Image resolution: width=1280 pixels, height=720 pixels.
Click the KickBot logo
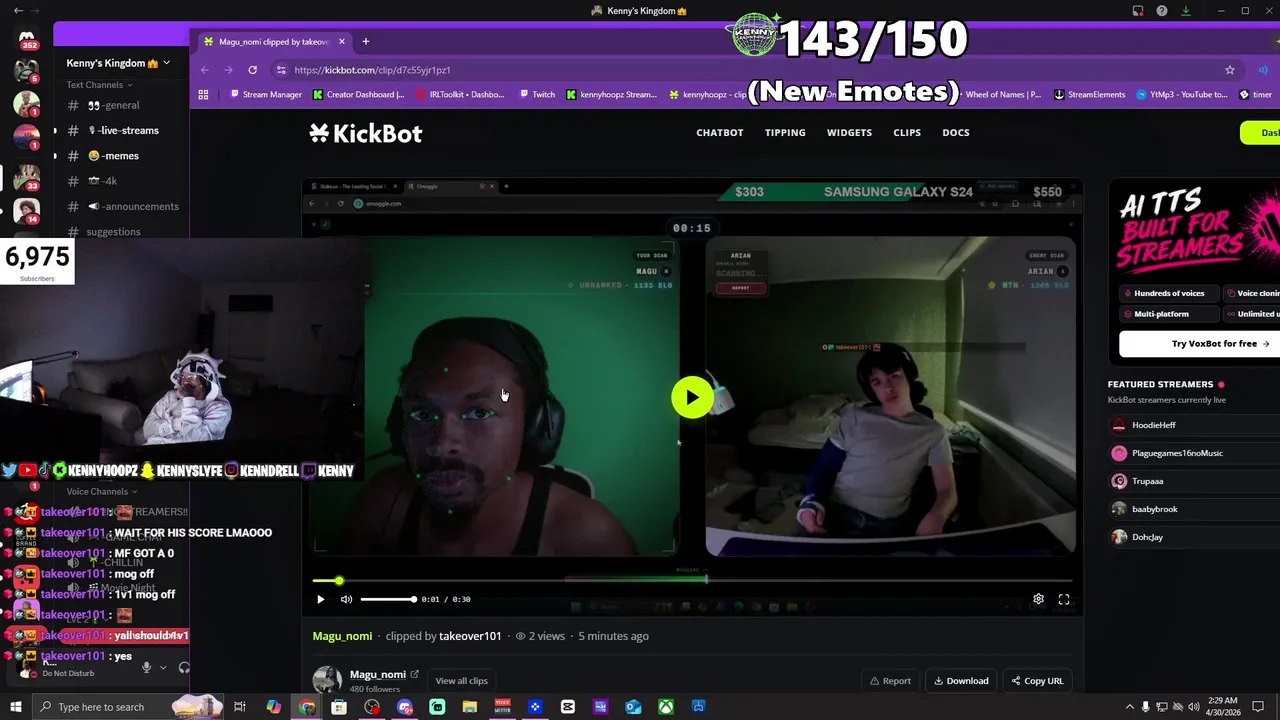[x=366, y=133]
